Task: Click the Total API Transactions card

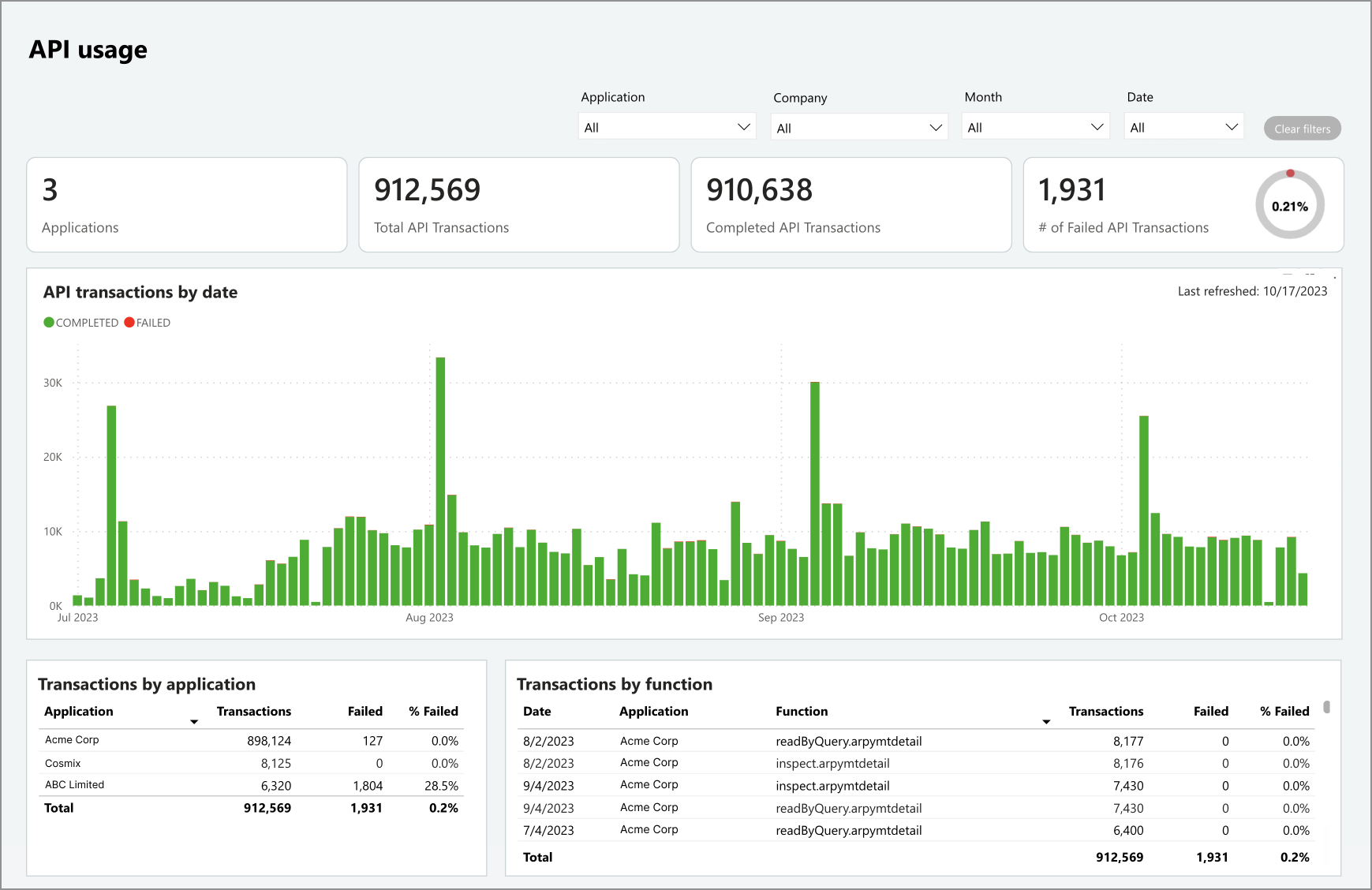Action: [x=518, y=205]
